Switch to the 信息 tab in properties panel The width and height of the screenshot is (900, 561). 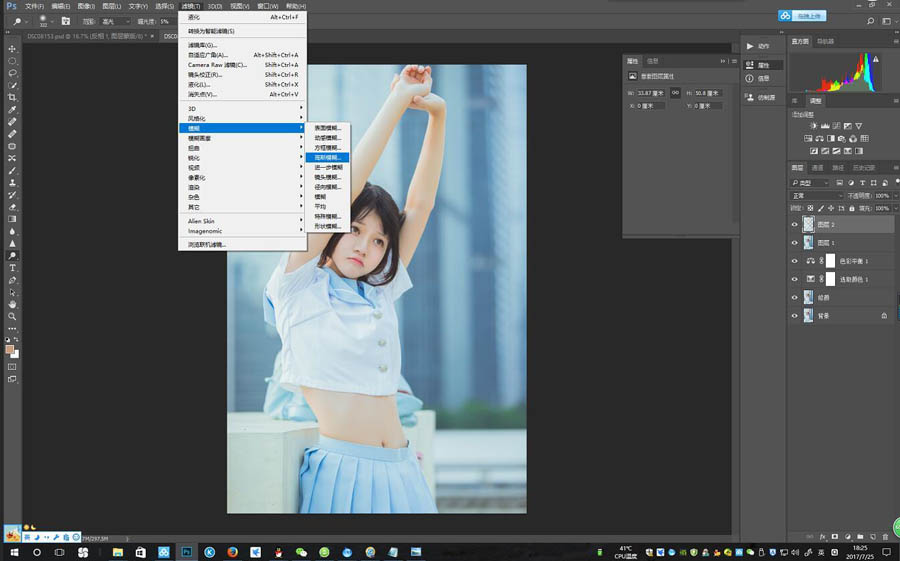point(652,60)
